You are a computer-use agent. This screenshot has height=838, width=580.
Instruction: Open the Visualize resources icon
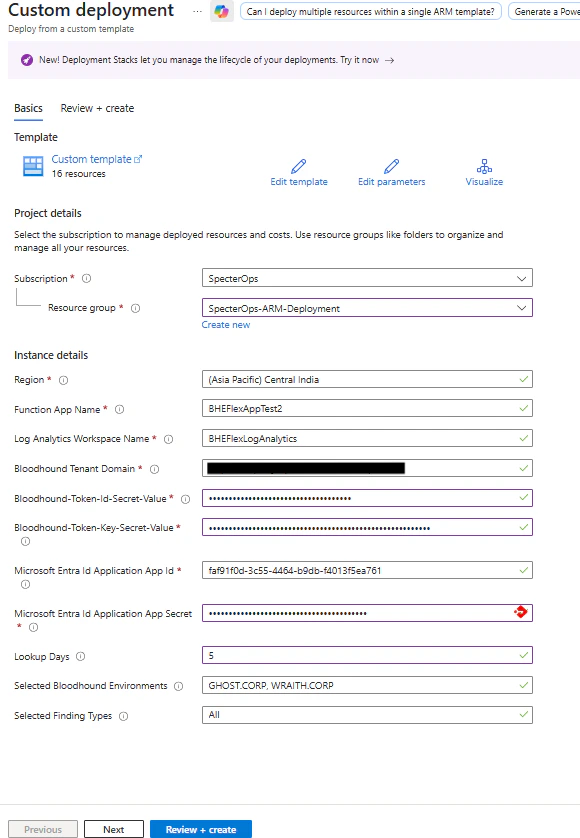(484, 167)
